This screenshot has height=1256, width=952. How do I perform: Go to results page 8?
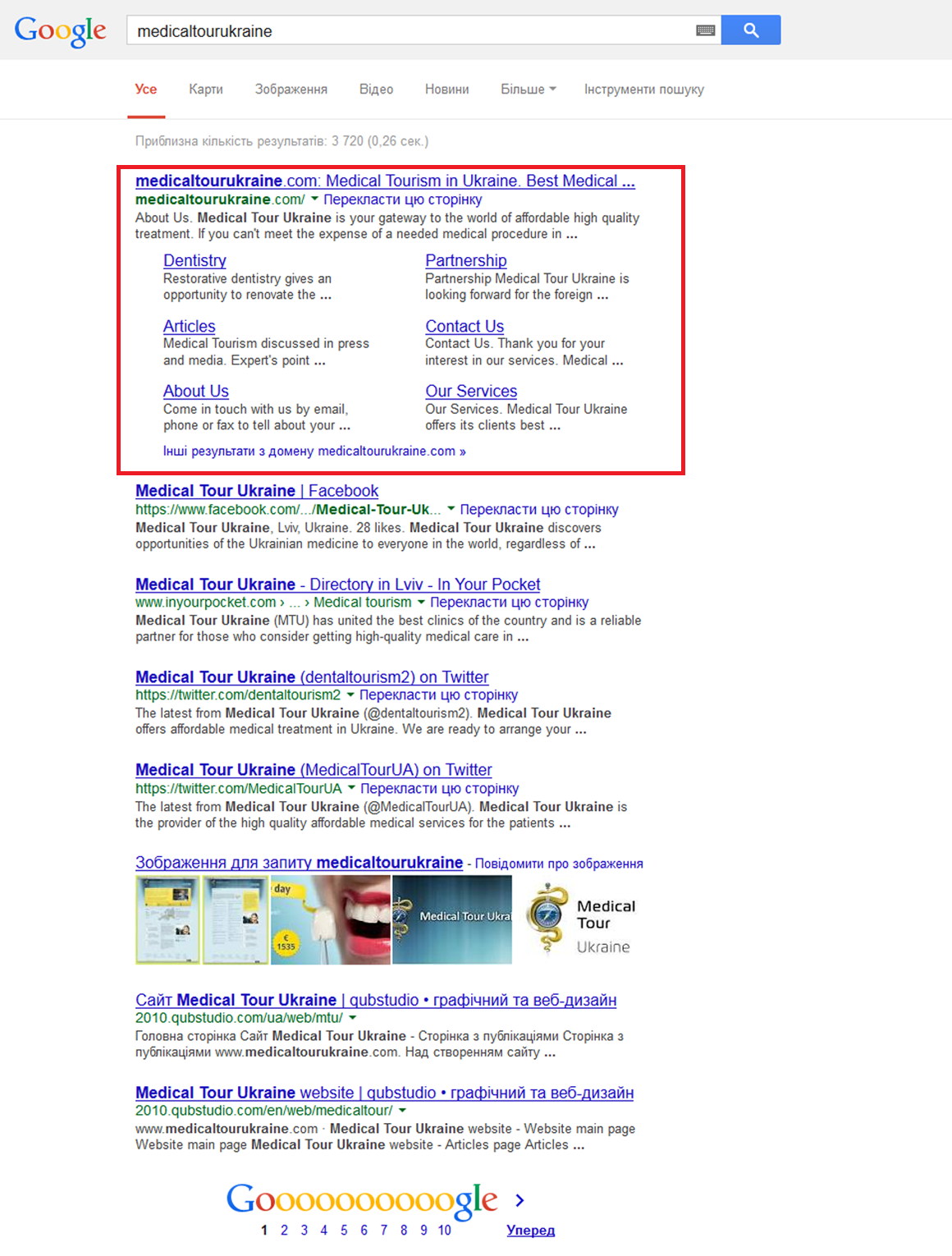coord(404,1230)
